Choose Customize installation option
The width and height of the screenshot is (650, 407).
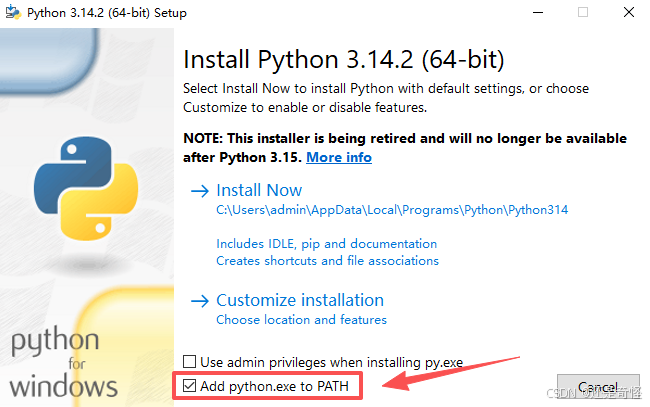pos(300,300)
